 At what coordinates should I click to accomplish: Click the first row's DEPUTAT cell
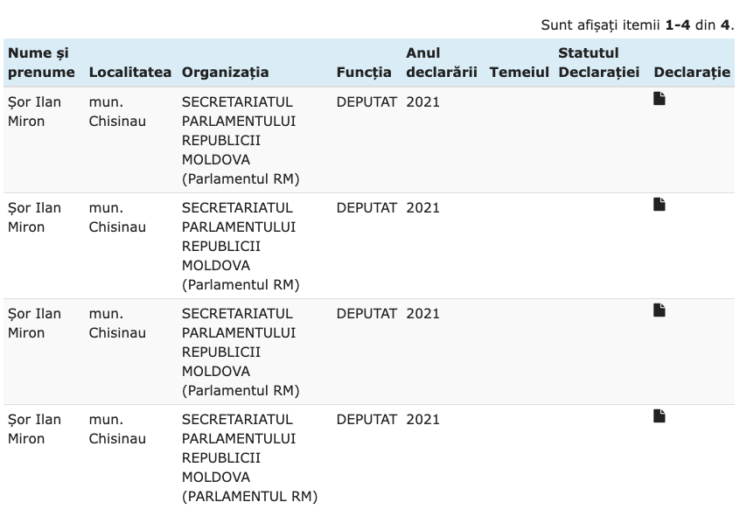[366, 102]
